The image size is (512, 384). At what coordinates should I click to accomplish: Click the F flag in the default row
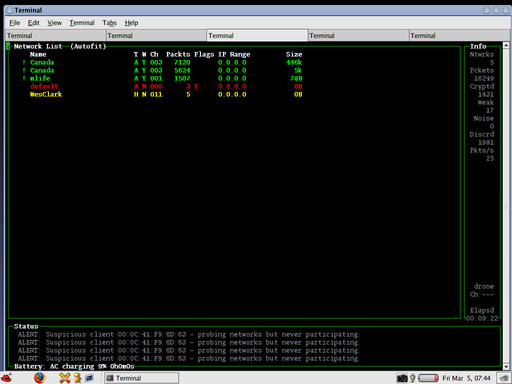tap(196, 86)
